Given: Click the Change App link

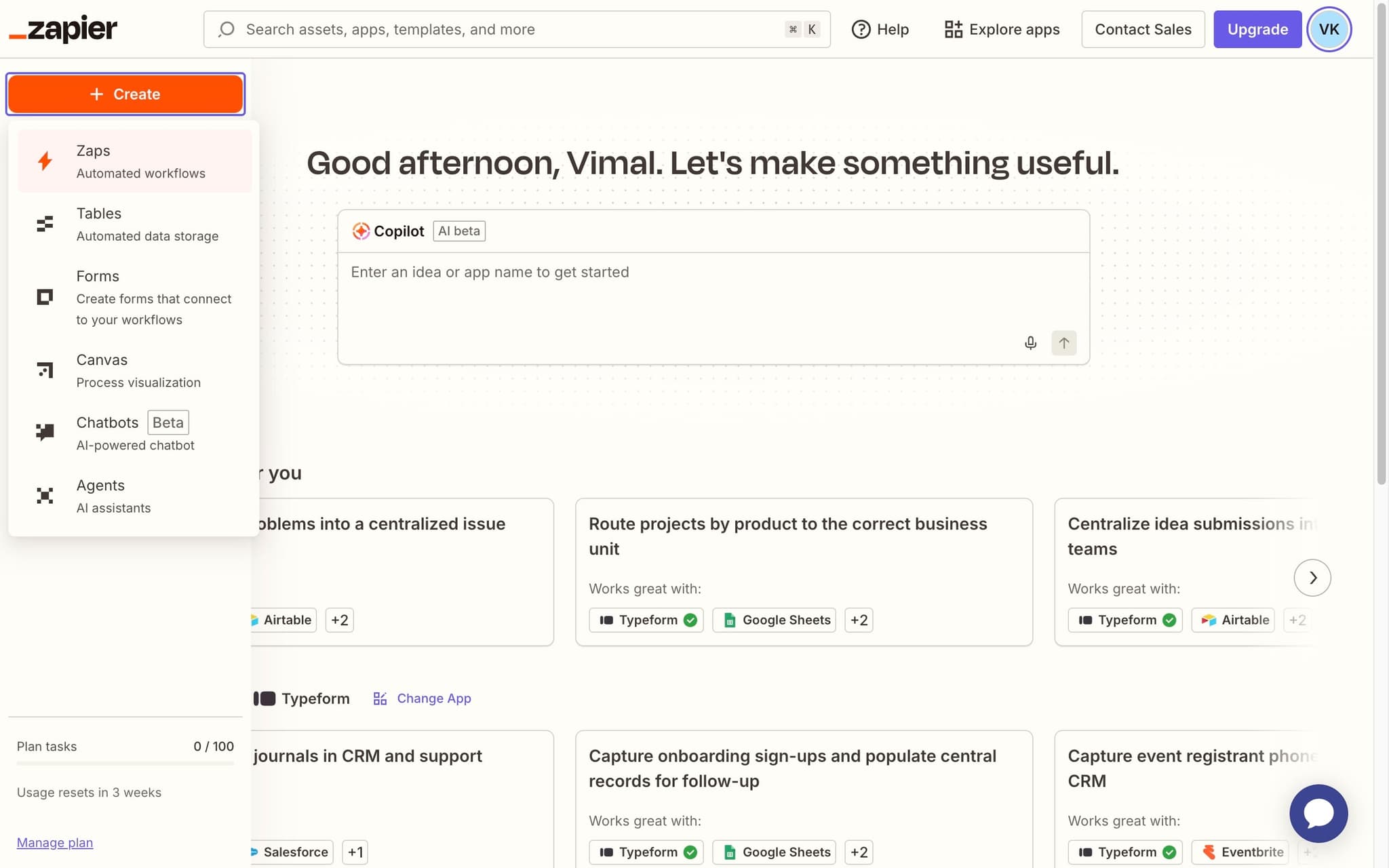Looking at the screenshot, I should click(433, 698).
